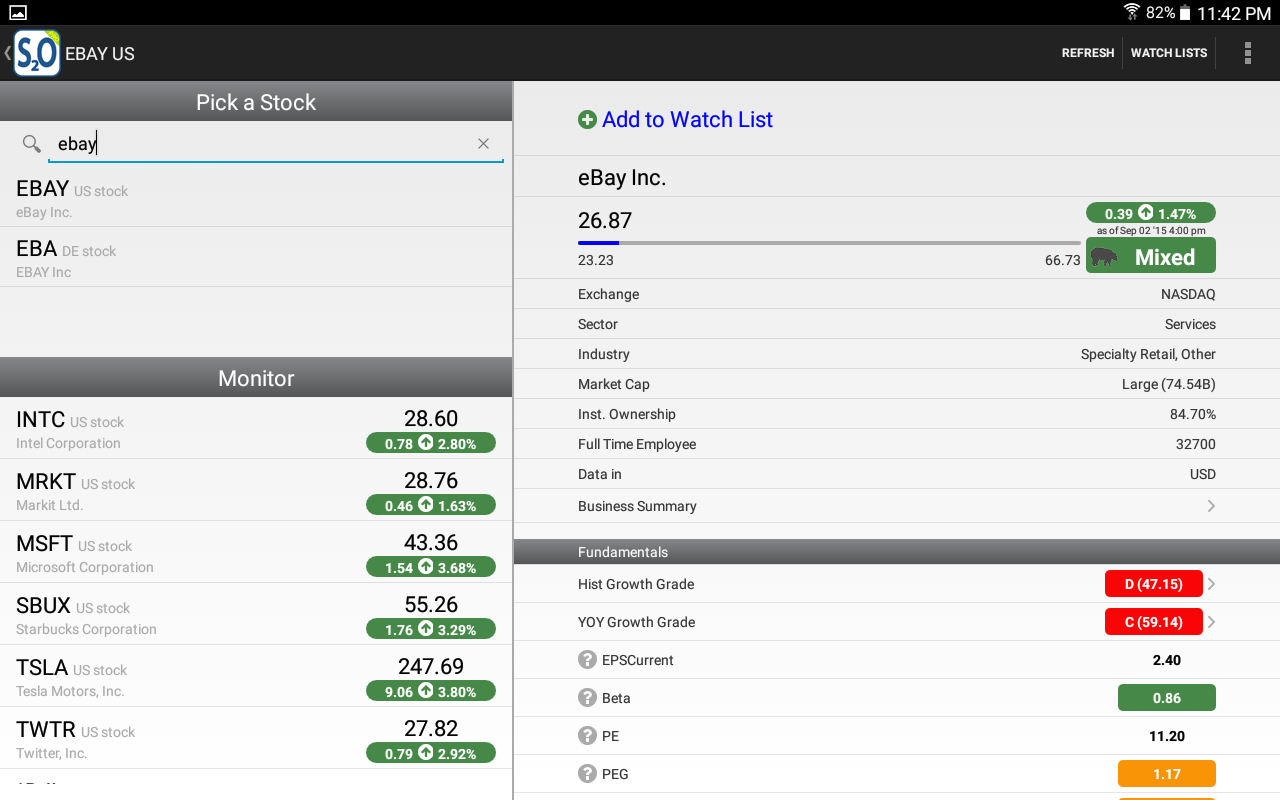1280x800 pixels.
Task: Open help for EPSCurrent question mark
Action: coord(587,660)
